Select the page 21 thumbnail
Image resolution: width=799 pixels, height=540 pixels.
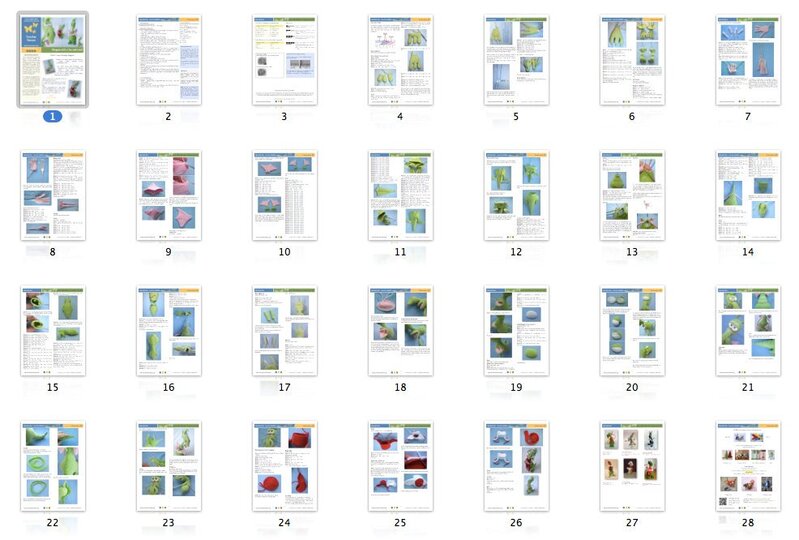pos(748,330)
